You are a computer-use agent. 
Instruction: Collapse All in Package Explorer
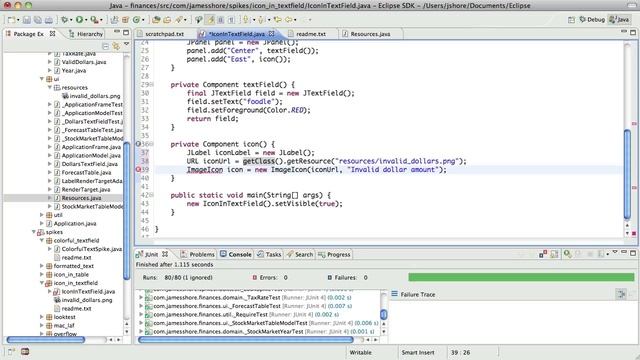click(x=106, y=46)
